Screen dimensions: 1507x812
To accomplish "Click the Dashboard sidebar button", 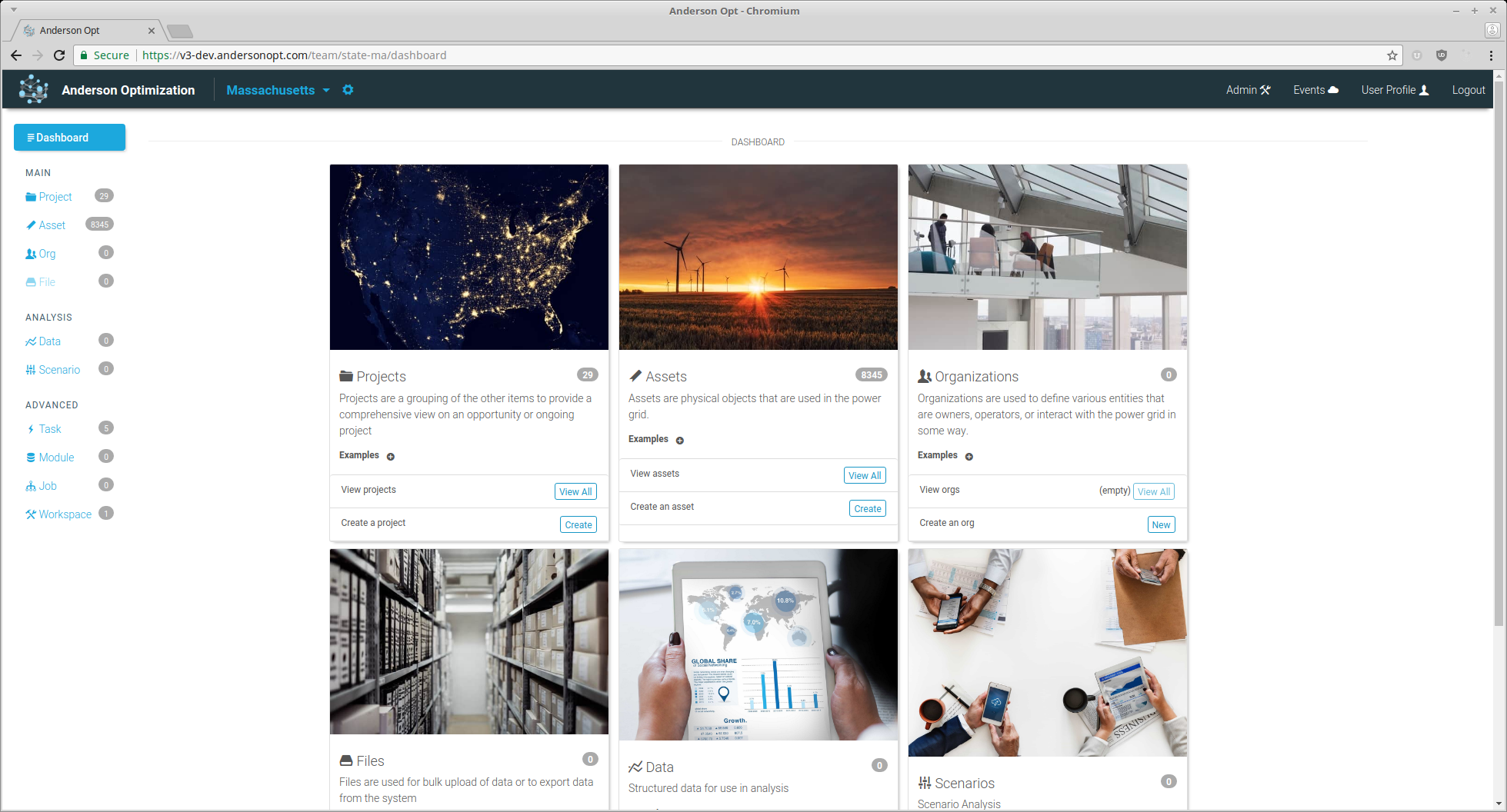I will (69, 138).
